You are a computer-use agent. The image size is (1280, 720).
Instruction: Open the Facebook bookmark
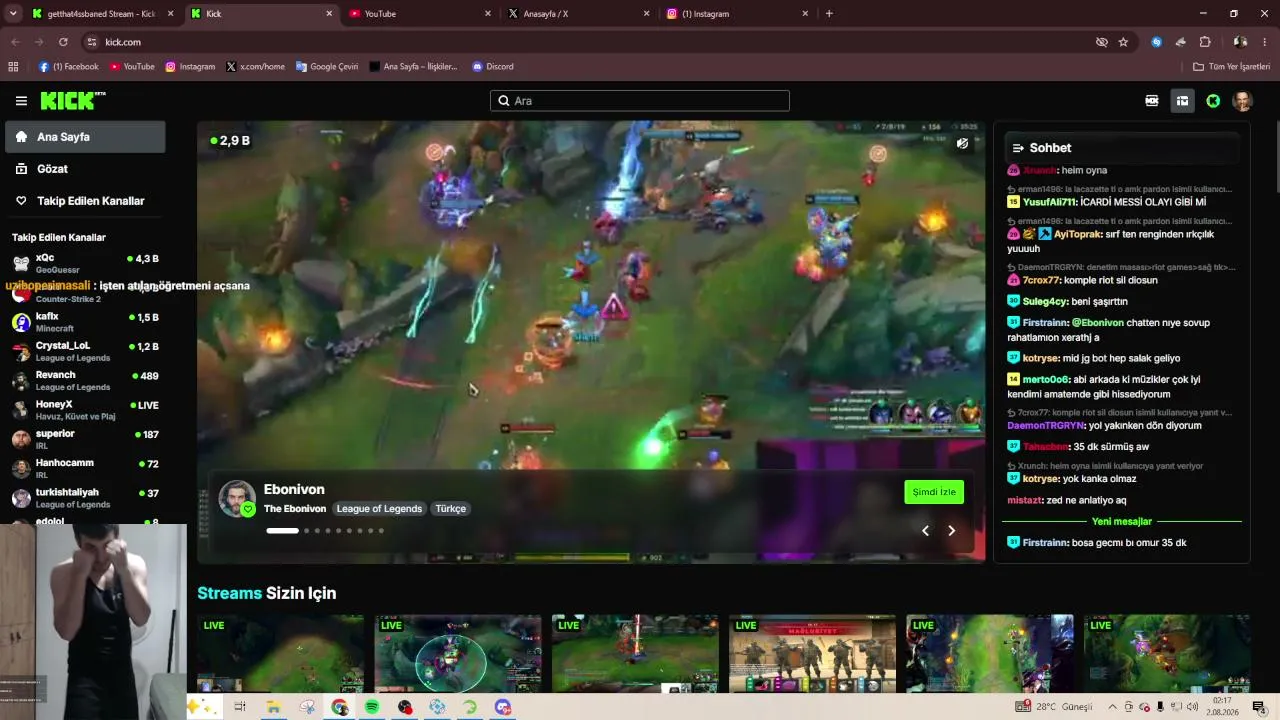point(69,67)
